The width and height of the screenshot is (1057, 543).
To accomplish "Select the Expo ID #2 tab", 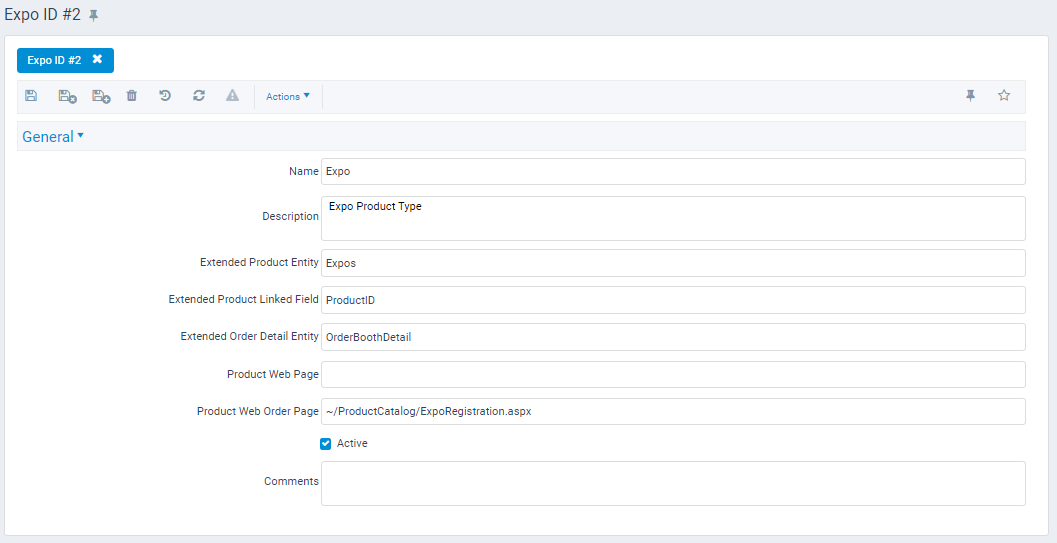I will tap(54, 60).
